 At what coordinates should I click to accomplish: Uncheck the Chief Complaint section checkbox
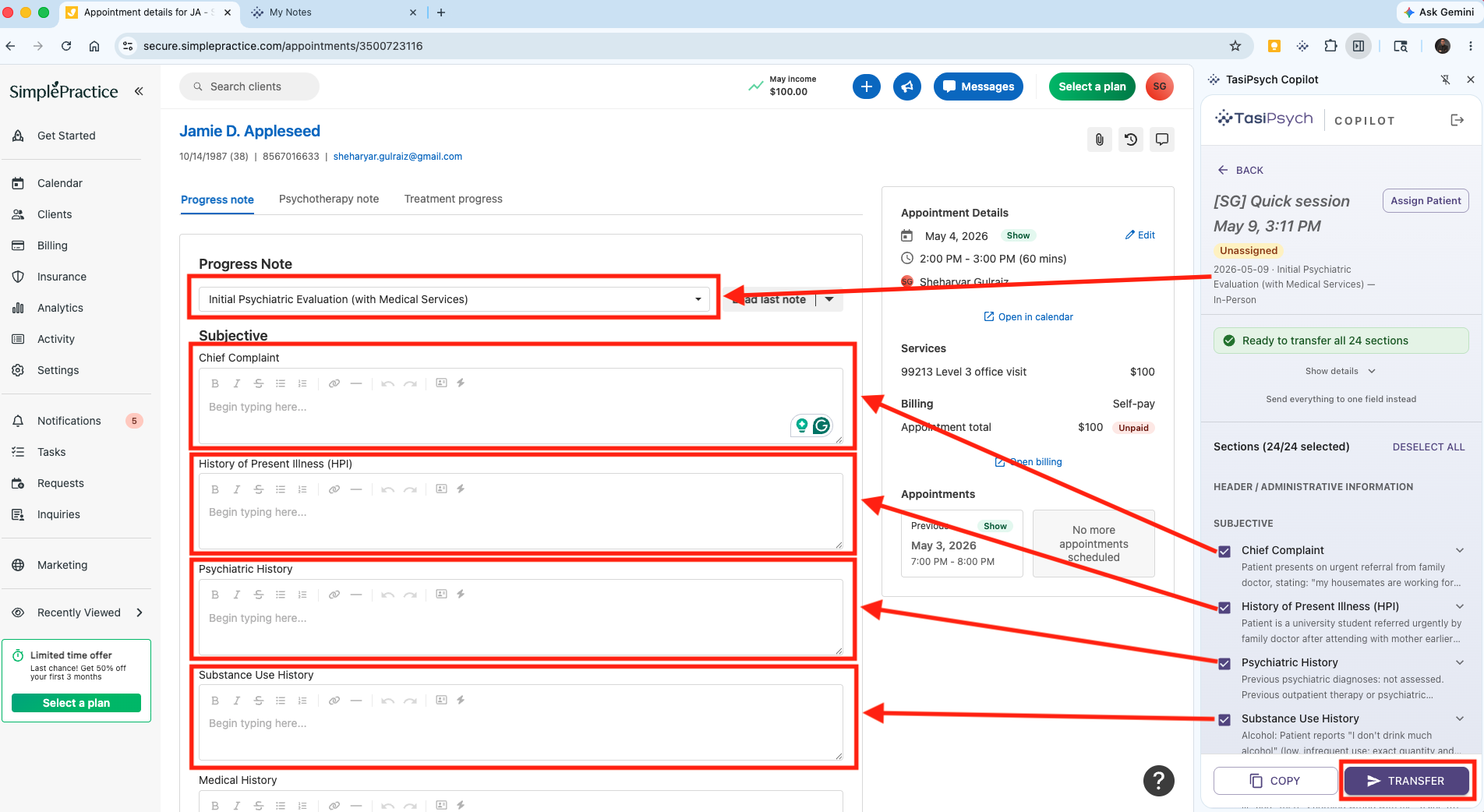(x=1224, y=551)
